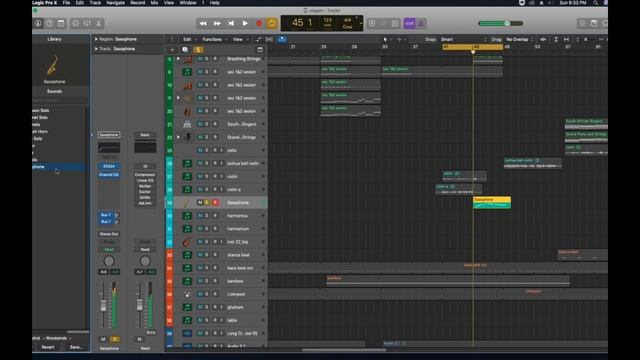Open the Editors scissors icon

[99, 23]
